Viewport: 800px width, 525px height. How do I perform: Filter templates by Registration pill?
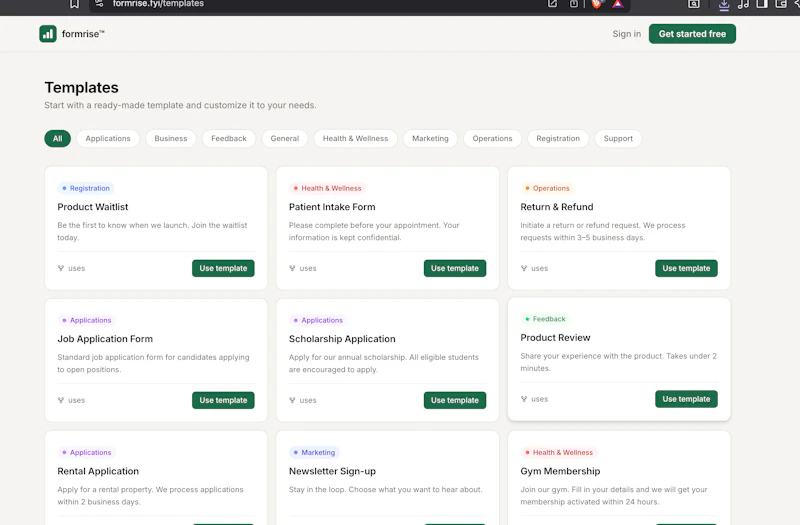click(558, 138)
